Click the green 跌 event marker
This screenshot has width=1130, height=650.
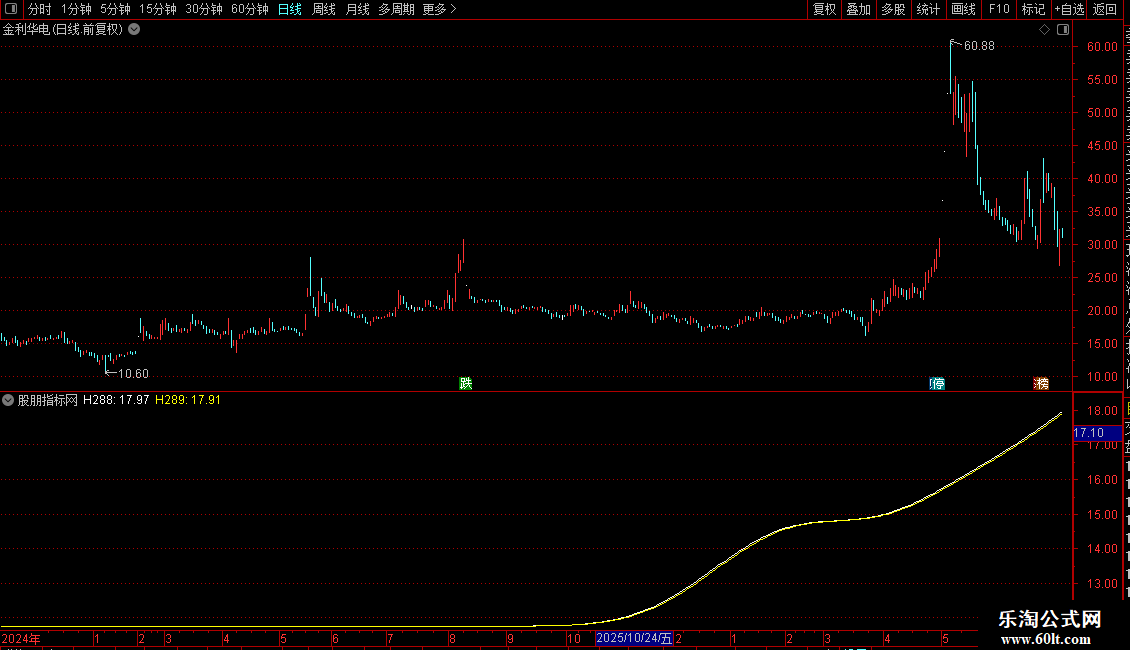[x=466, y=383]
